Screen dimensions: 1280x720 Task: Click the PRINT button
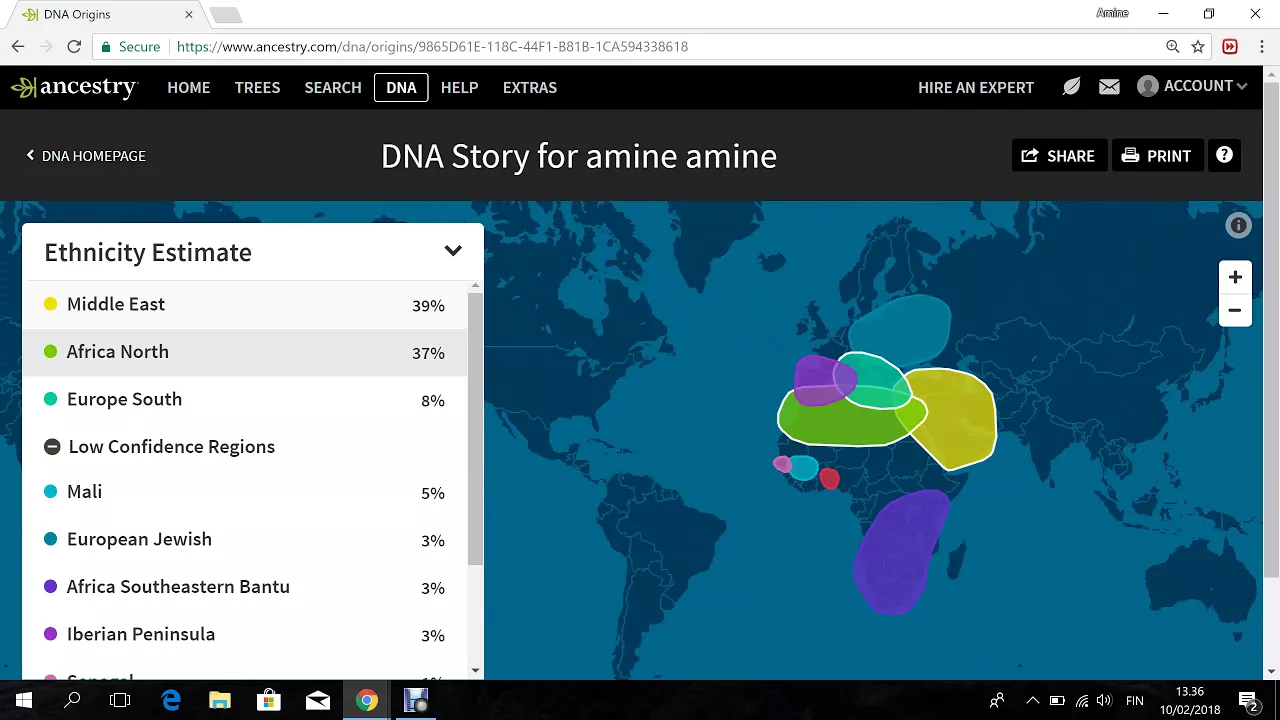1156,155
